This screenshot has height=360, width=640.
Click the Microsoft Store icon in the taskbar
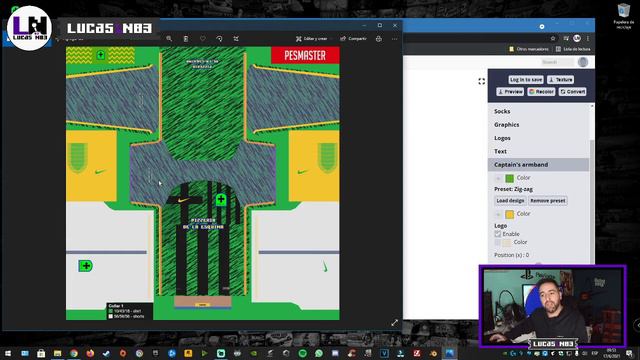(41, 353)
